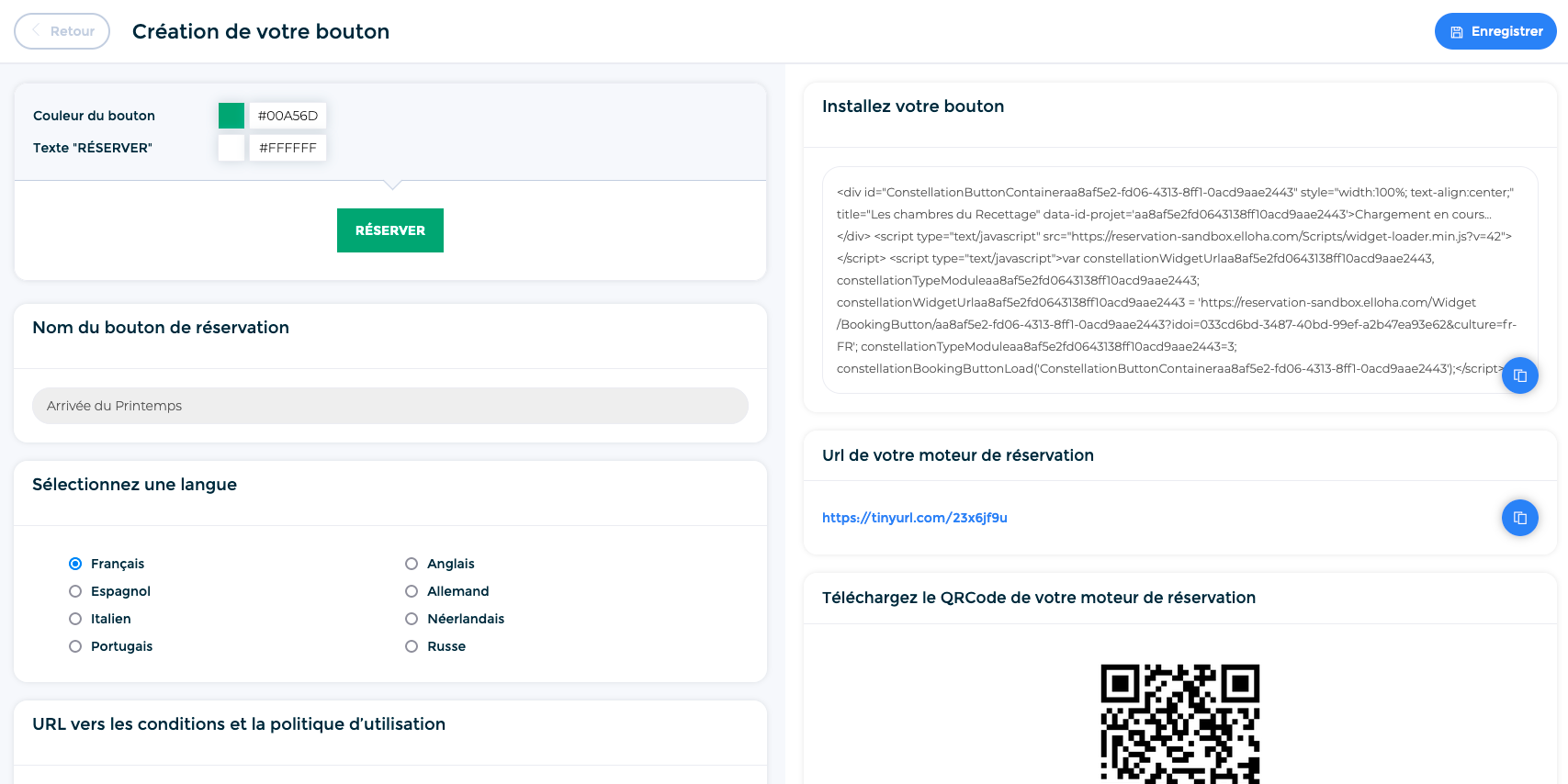Image resolution: width=1568 pixels, height=784 pixels.
Task: Click the save icon in Enregistrer
Action: point(1456,32)
